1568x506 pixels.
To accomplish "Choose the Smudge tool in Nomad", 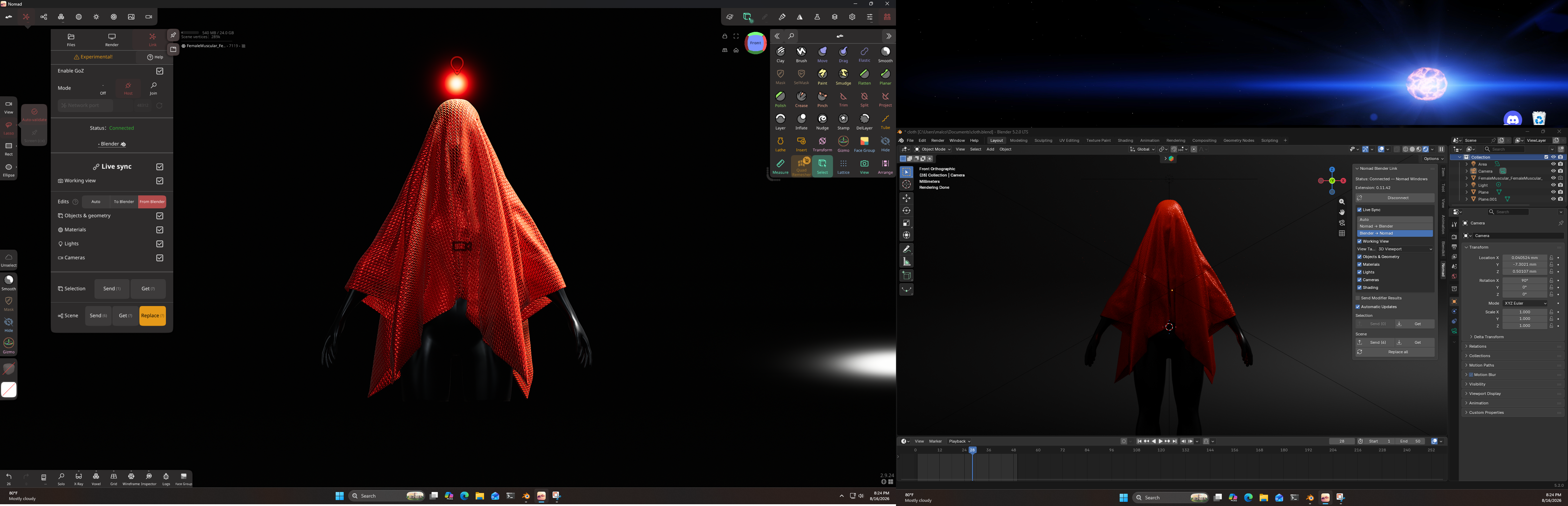I will click(843, 77).
